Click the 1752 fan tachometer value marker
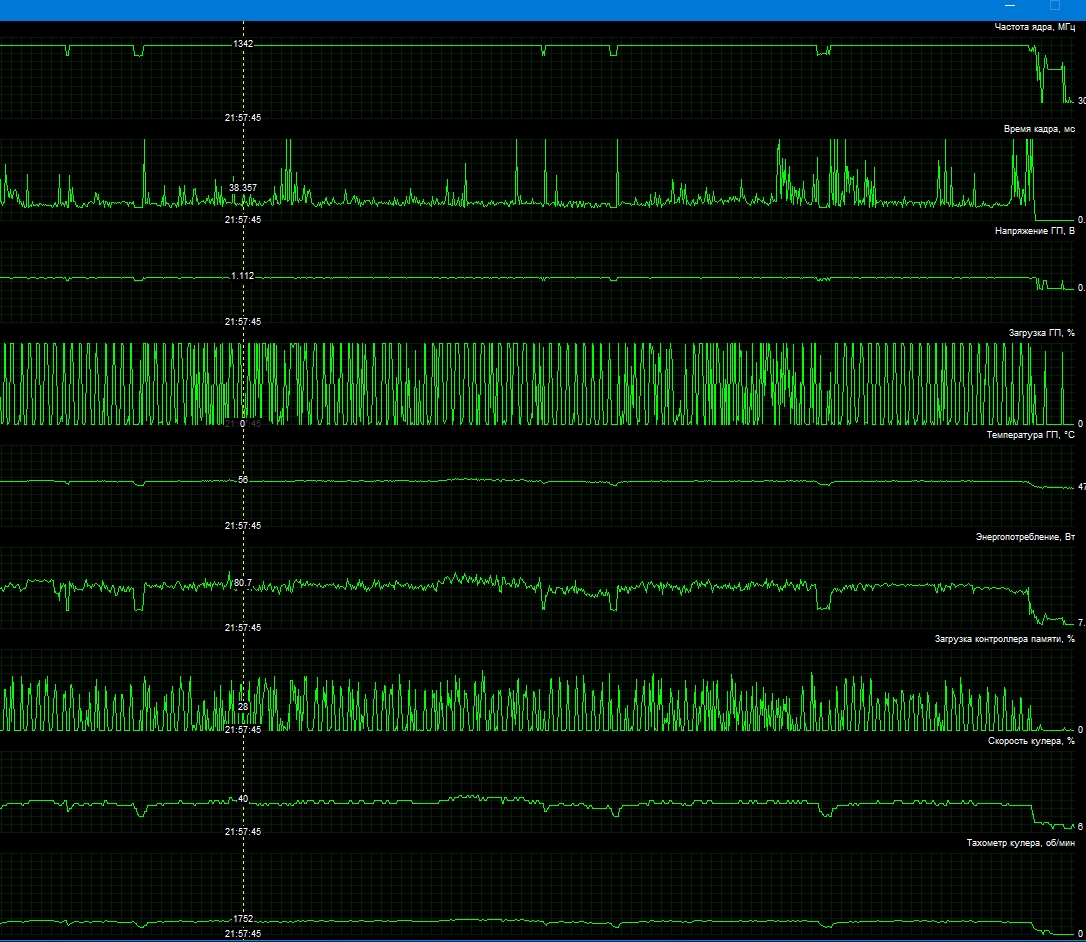Viewport: 1086px width, 942px height. point(243,919)
